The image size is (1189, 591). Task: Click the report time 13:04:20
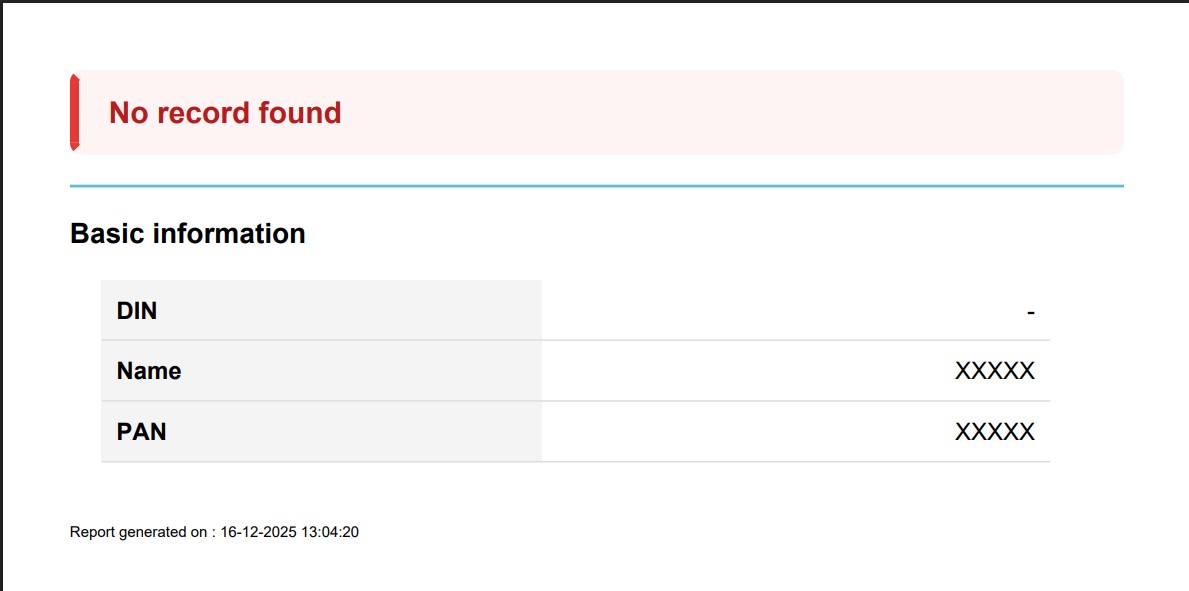coord(330,533)
